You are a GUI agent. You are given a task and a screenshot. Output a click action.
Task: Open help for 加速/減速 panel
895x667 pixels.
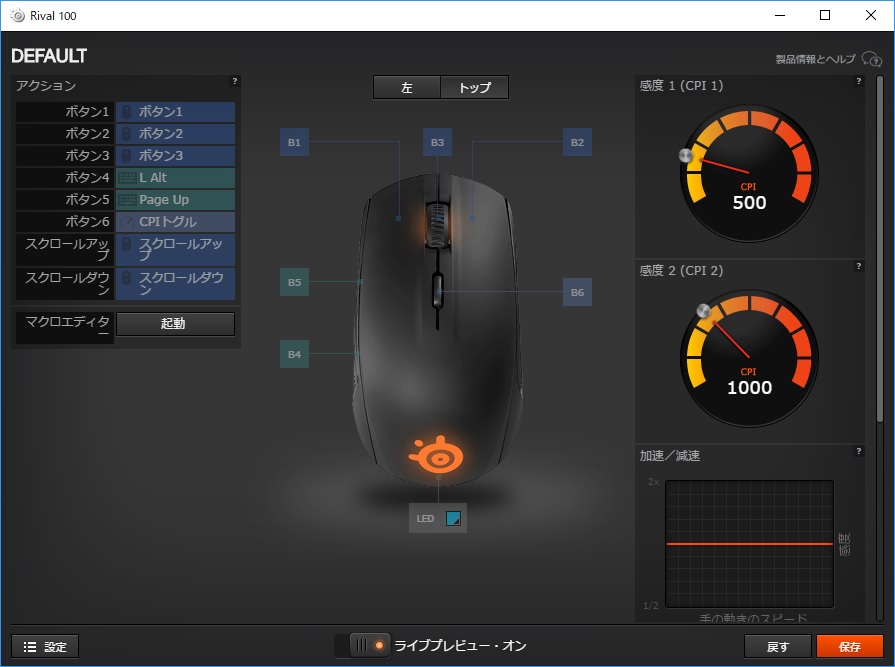pos(858,451)
